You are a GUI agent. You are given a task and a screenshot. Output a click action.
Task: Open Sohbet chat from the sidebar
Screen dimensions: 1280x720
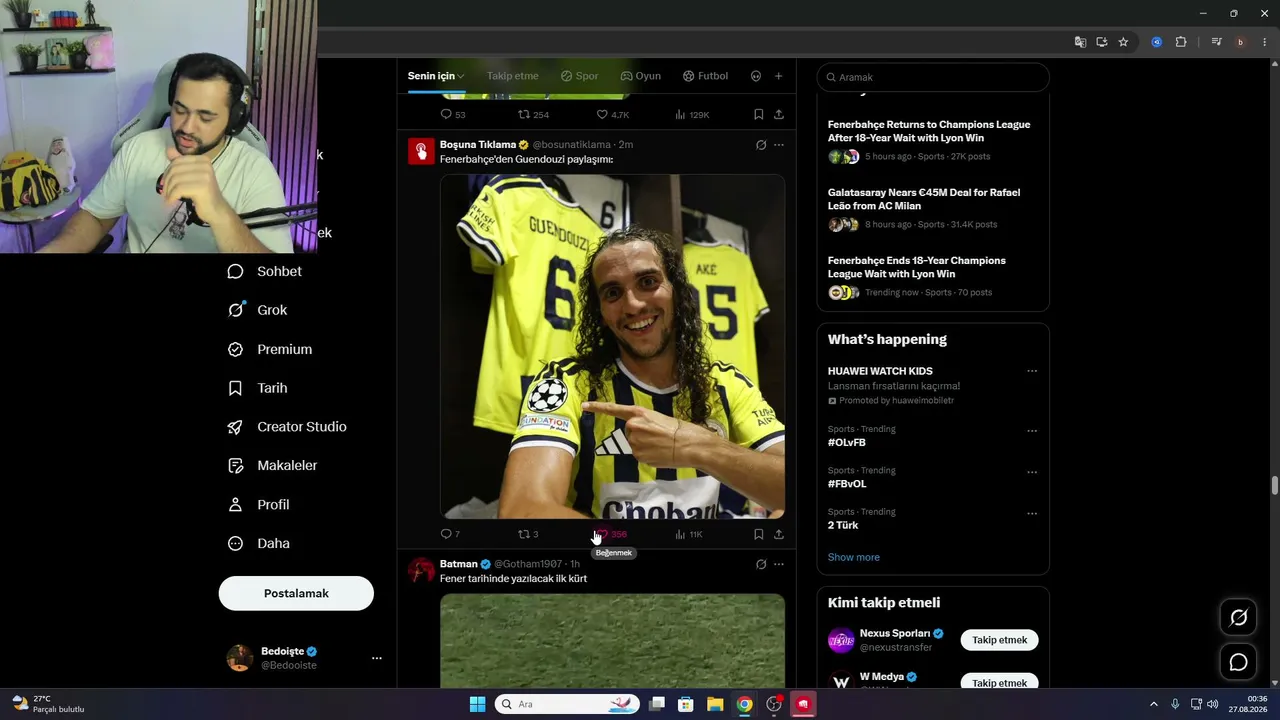[264, 271]
